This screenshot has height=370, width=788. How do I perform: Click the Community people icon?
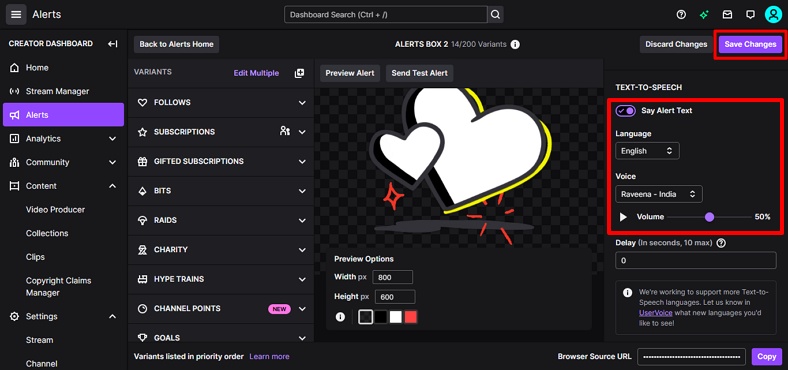click(15, 162)
